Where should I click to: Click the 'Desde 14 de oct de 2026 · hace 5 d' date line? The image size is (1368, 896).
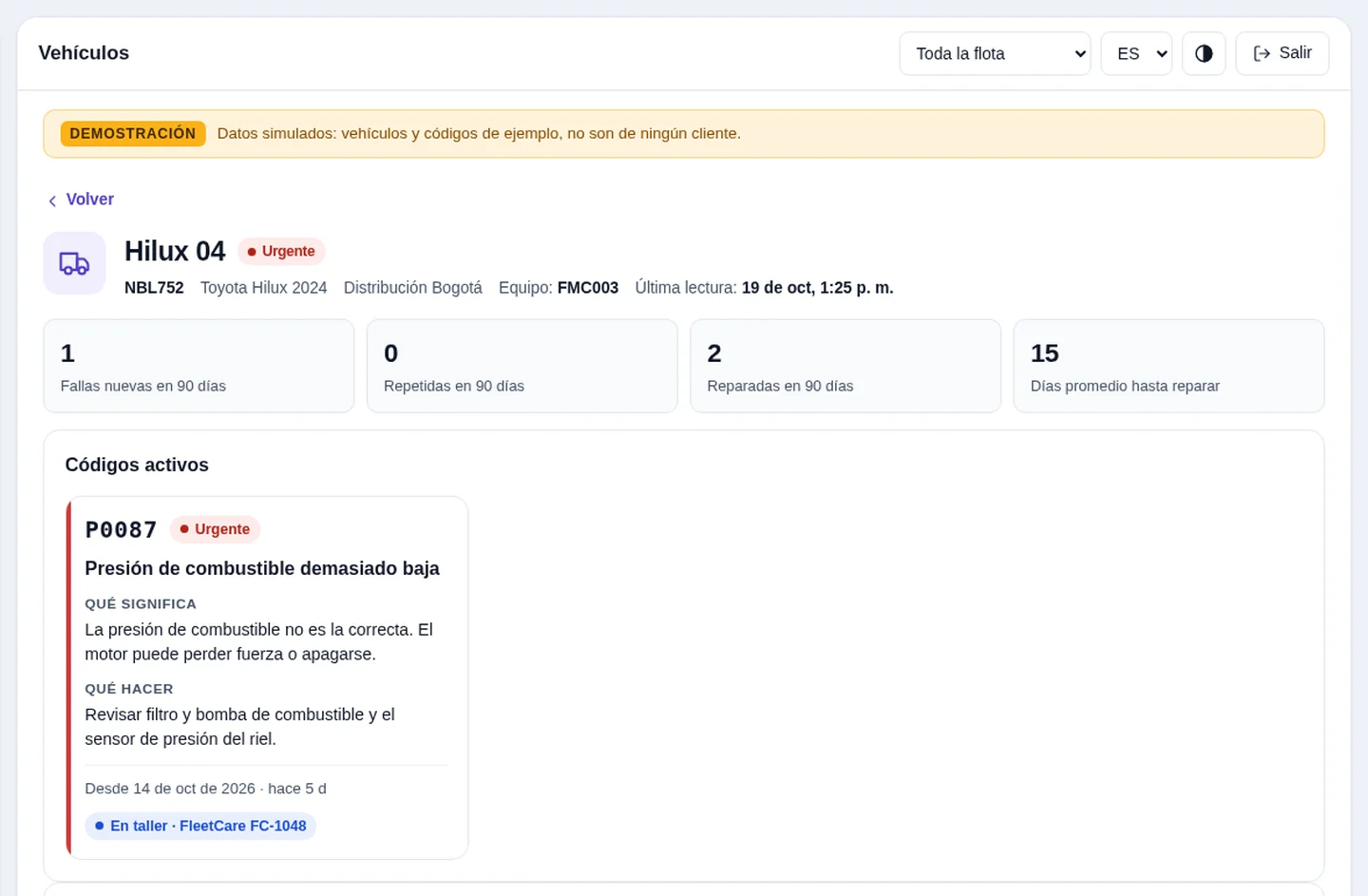point(205,789)
